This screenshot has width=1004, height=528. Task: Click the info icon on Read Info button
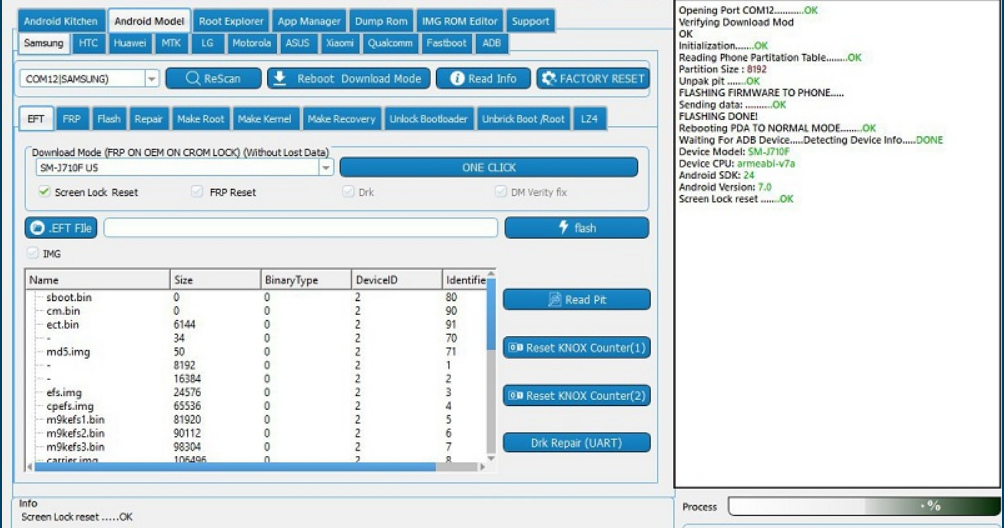coord(457,78)
